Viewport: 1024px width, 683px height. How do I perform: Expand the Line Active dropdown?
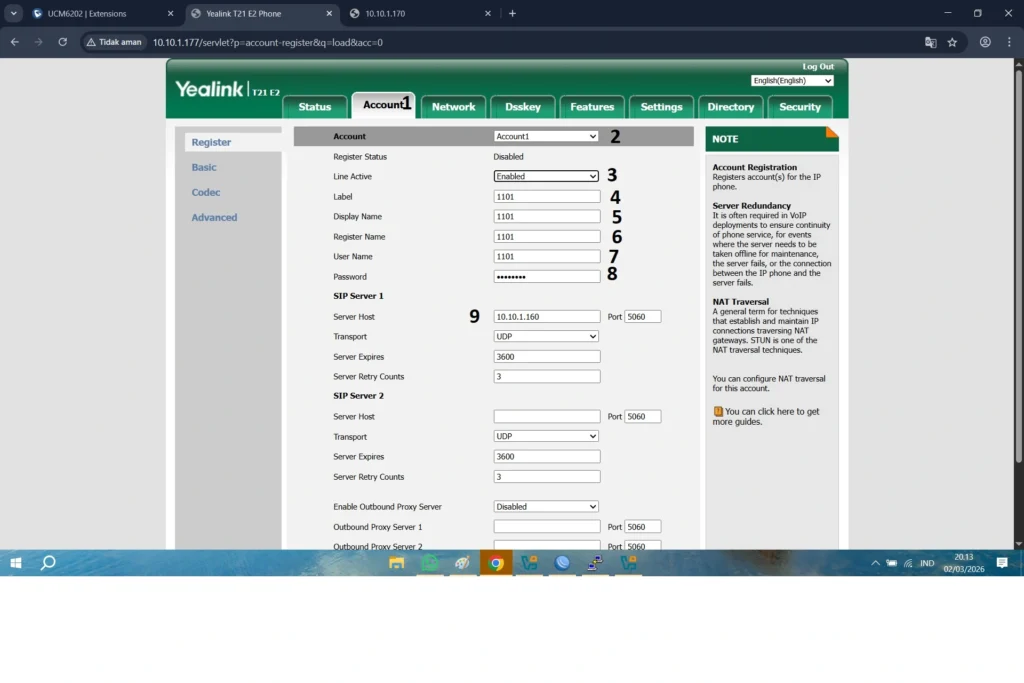point(546,176)
